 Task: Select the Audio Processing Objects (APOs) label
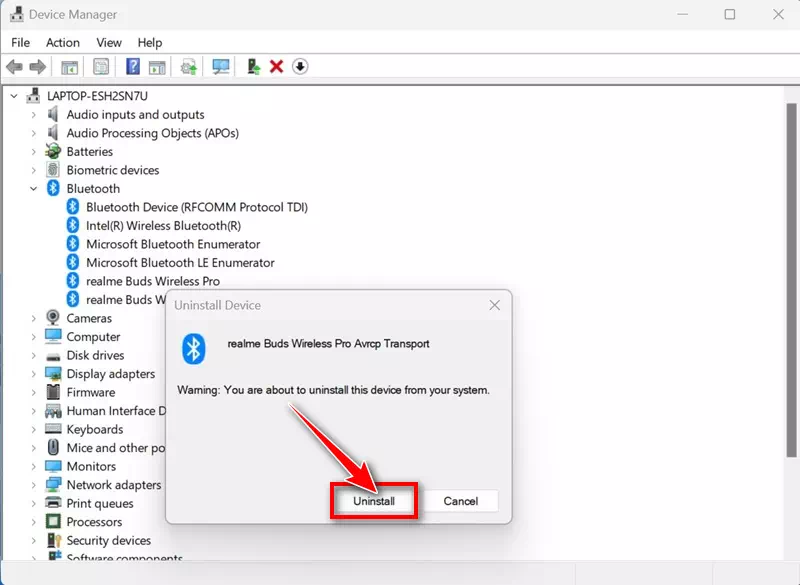[x=153, y=133]
